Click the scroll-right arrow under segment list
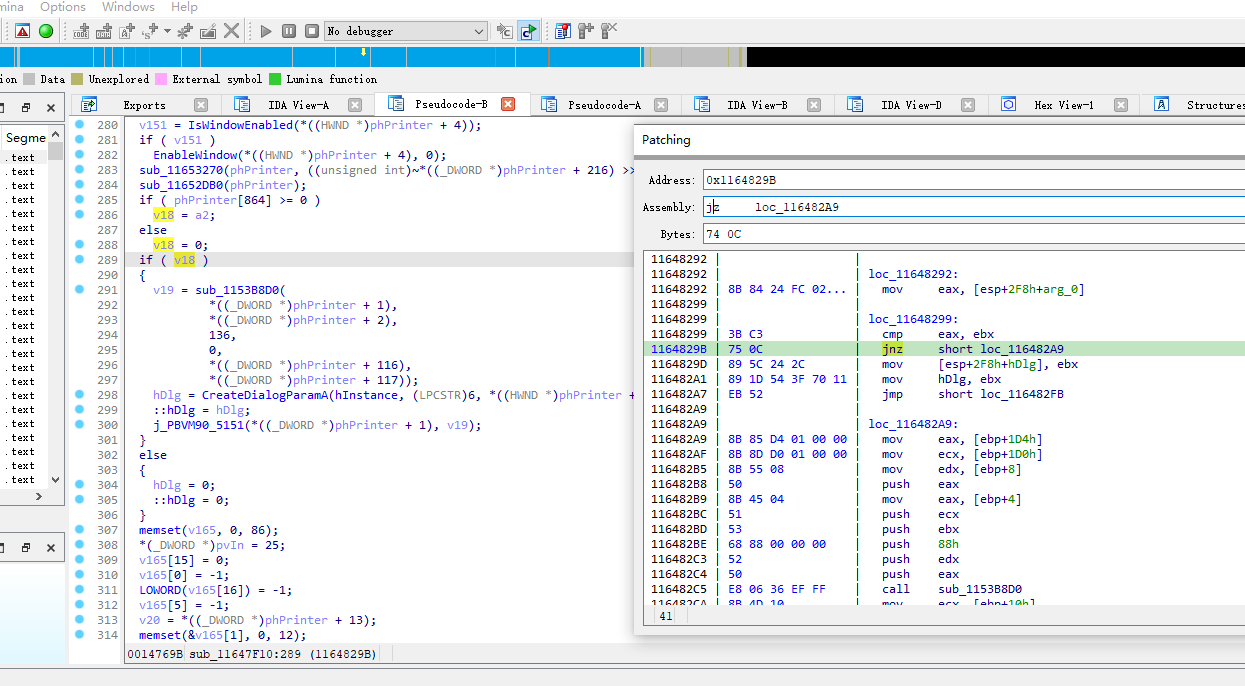 [x=41, y=499]
